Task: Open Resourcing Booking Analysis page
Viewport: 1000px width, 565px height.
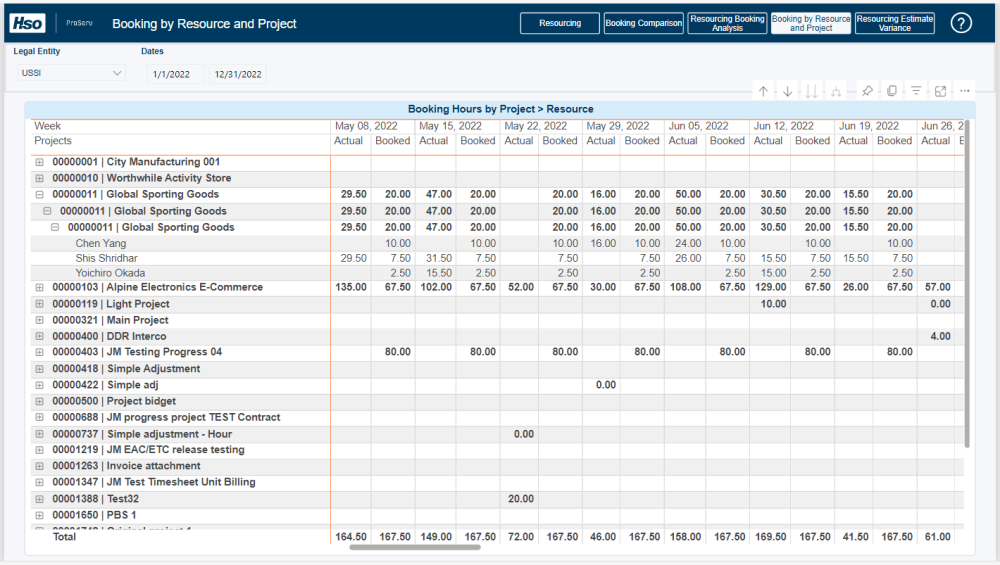Action: coord(727,23)
